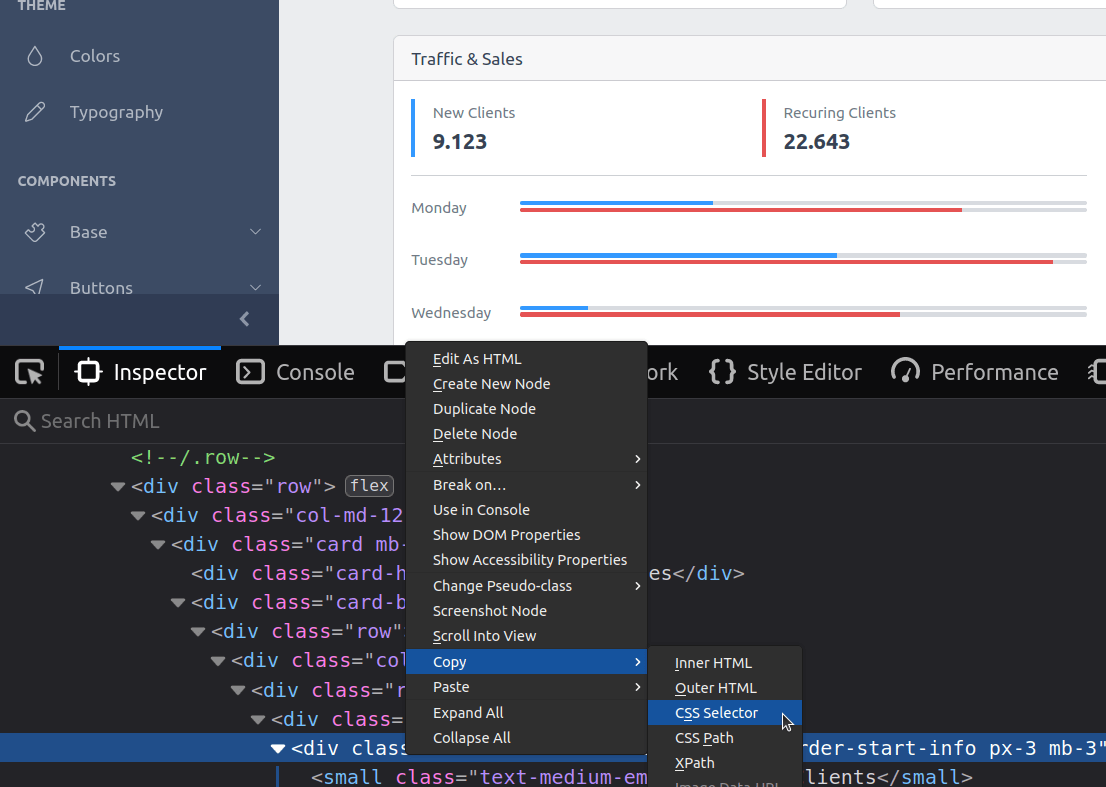Viewport: 1106px width, 787px height.
Task: Open the Style Editor braces icon
Action: (x=722, y=371)
